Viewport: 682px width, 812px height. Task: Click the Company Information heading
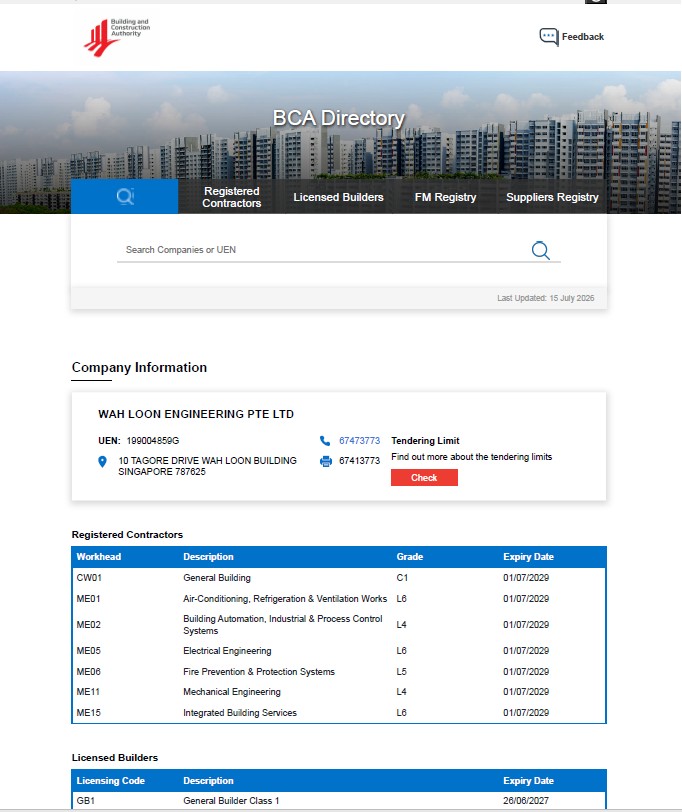(139, 367)
